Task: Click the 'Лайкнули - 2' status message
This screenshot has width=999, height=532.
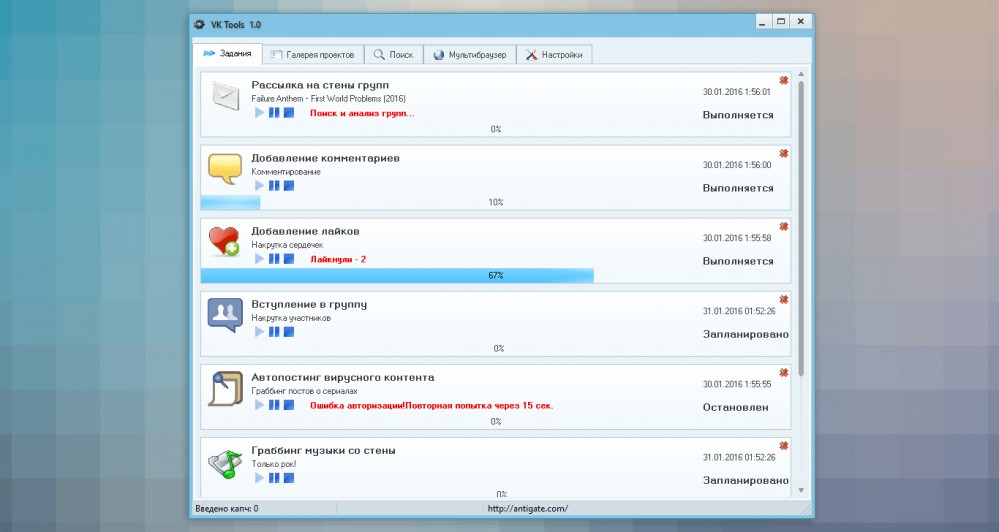Action: pyautogui.click(x=338, y=259)
